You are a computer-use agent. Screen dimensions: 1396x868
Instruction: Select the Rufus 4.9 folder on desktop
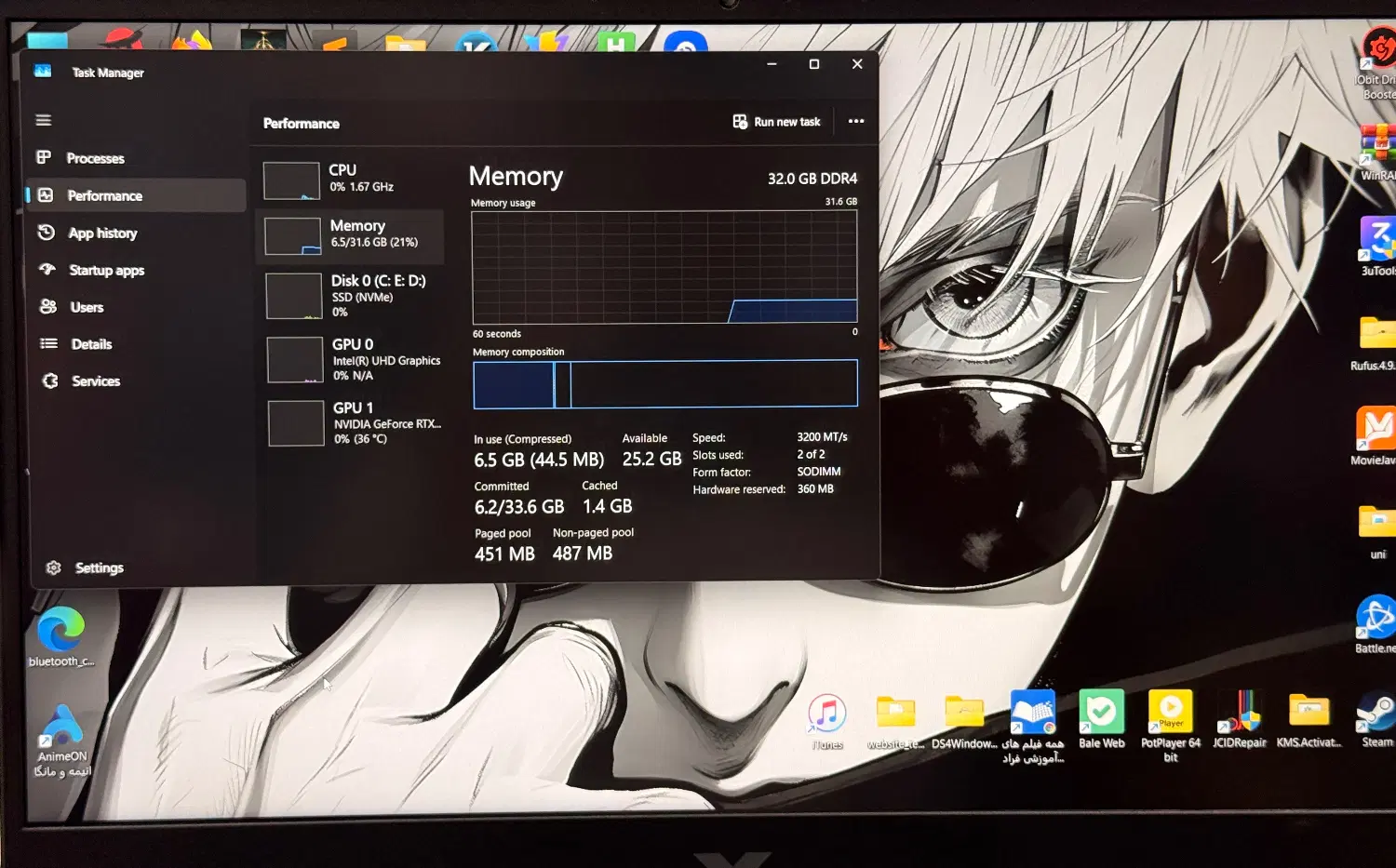point(1374,343)
